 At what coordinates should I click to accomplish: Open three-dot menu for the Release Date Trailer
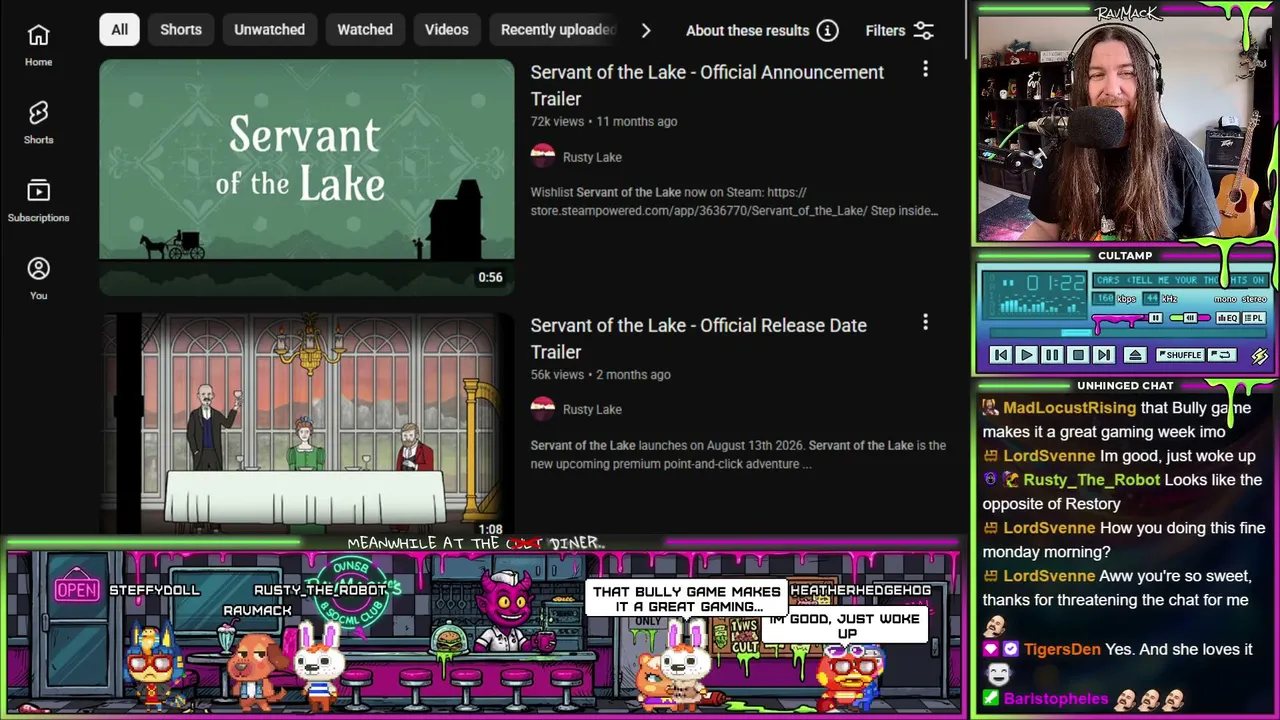925,322
